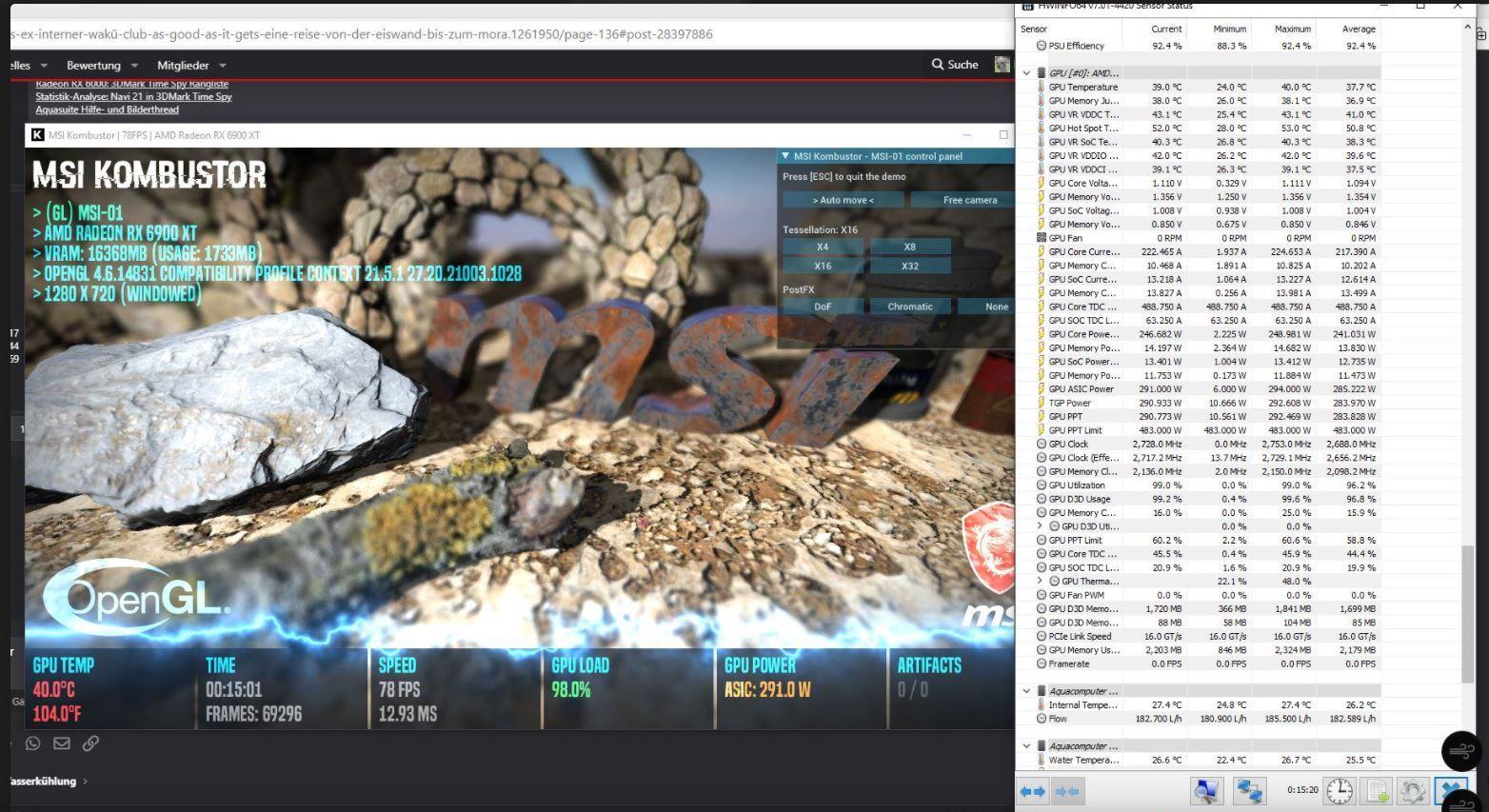Click the K logo in MSI Kombustor title bar

(x=37, y=135)
